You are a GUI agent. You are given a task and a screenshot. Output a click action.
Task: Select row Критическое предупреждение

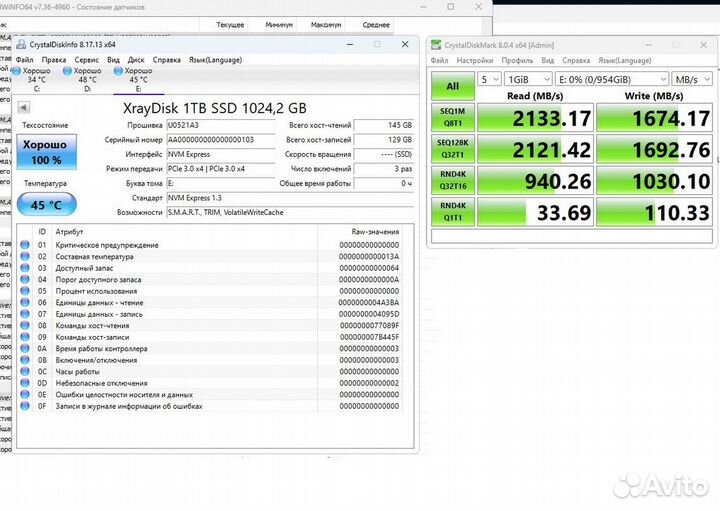coord(210,245)
